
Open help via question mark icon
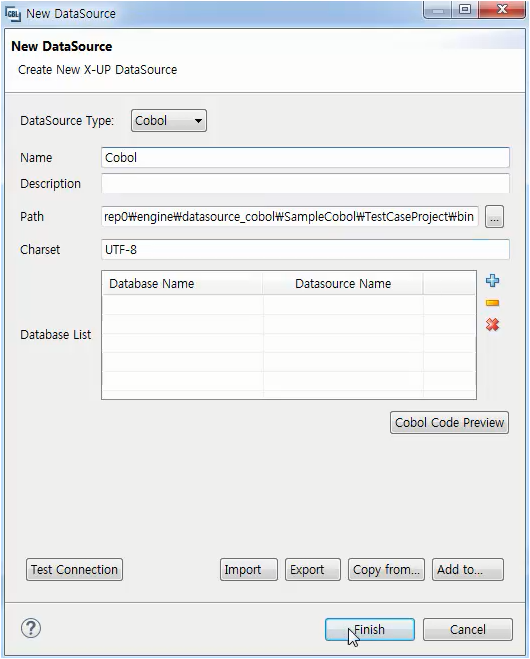pos(31,628)
